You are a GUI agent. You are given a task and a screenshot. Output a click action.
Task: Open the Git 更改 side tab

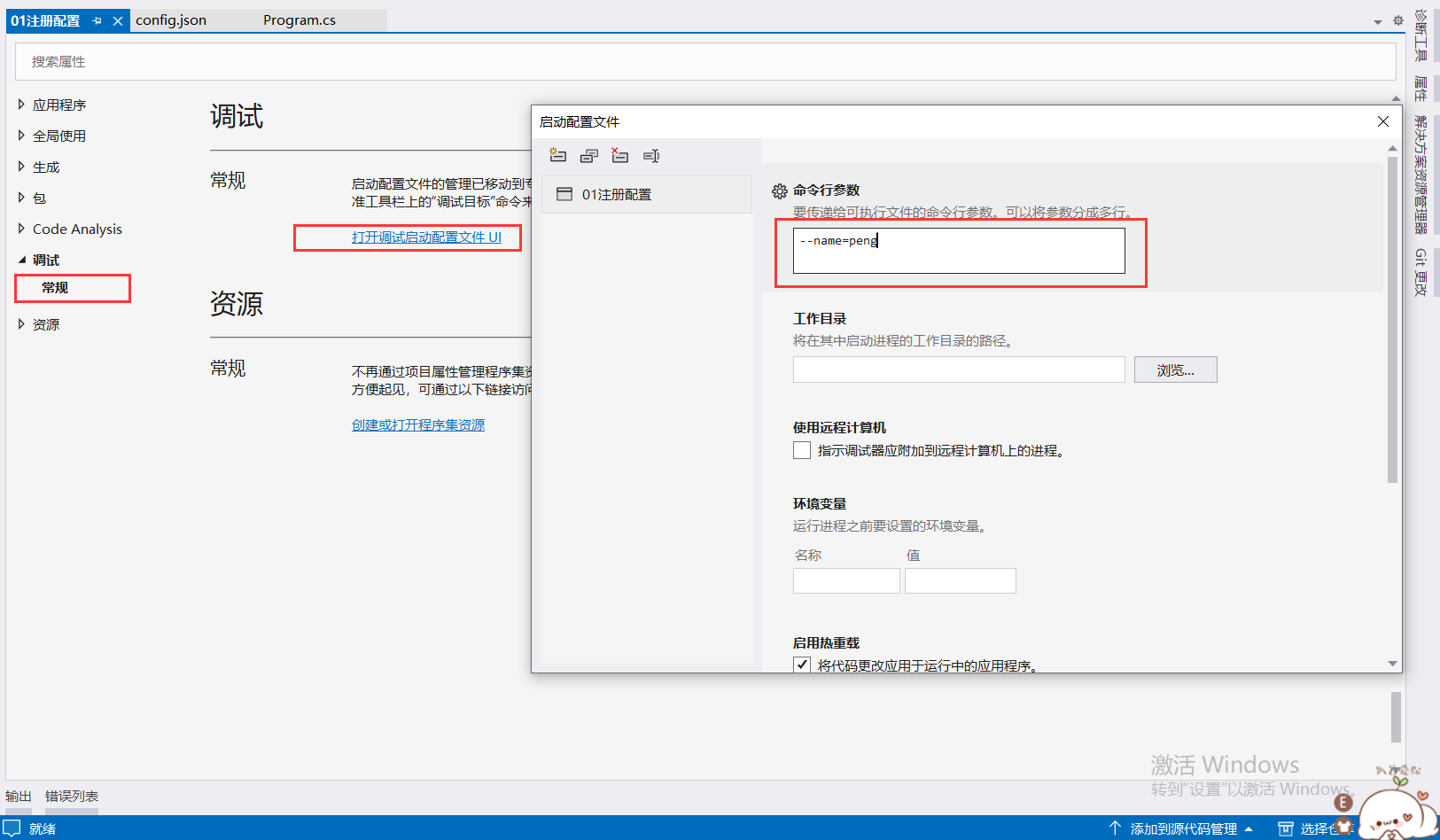1421,272
